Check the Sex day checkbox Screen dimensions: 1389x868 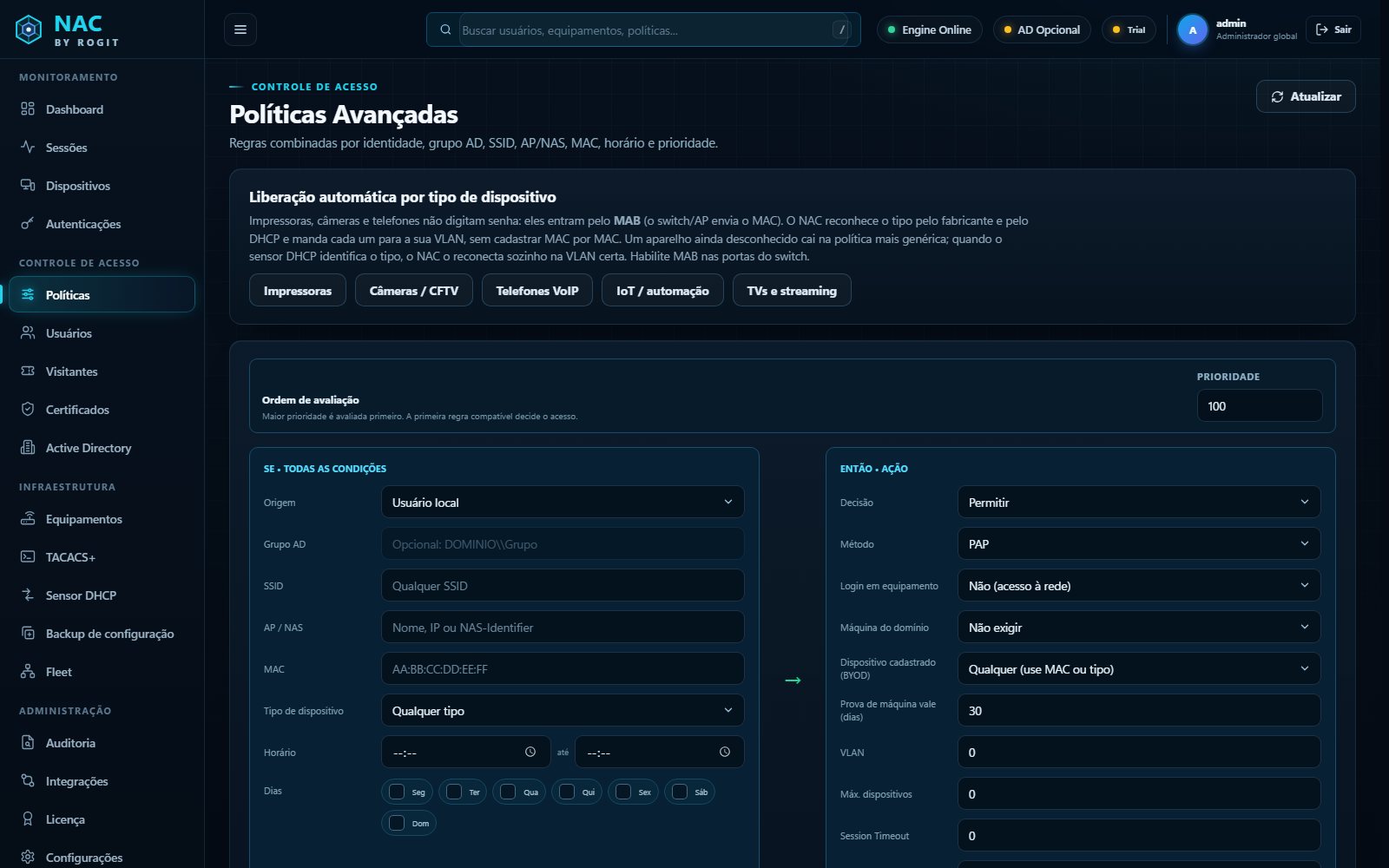click(623, 792)
